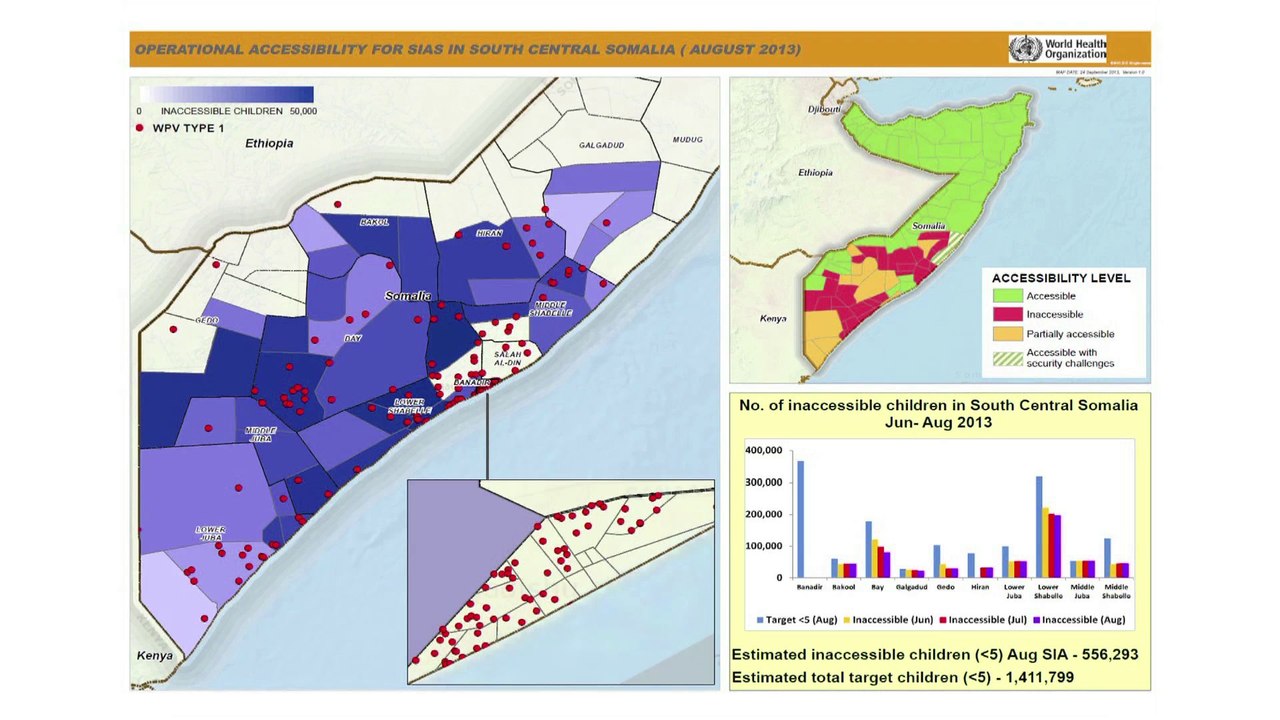Click 'Accessible with security challenges' text
The height and width of the screenshot is (720, 1280).
tap(1071, 358)
